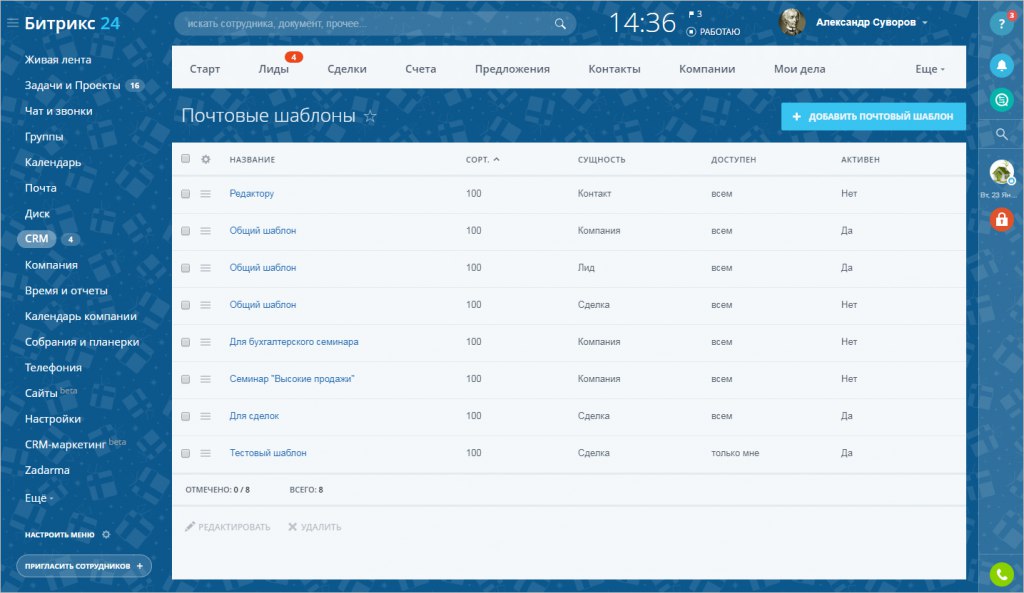Image resolution: width=1024 pixels, height=593 pixels.
Task: Open row actions menu for Общий шаблон Лид row
Action: pyautogui.click(x=205, y=268)
